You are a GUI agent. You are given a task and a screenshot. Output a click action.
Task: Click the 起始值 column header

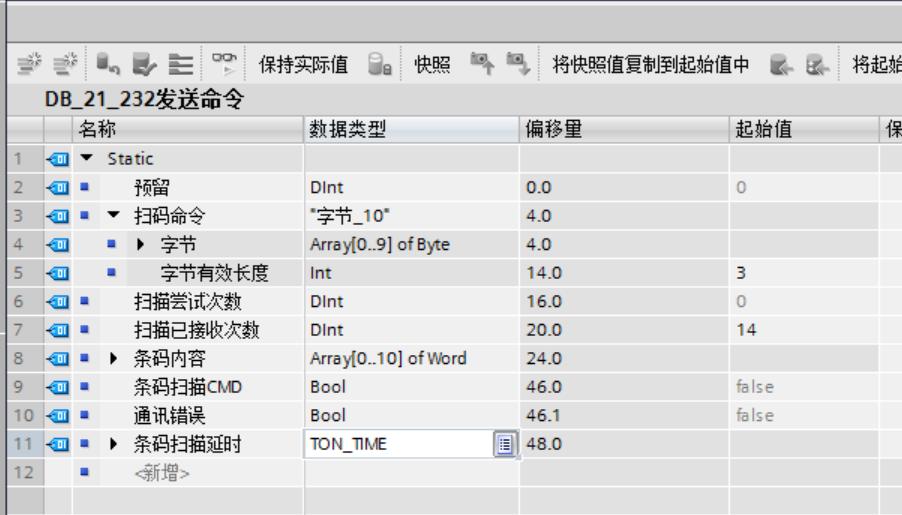803,129
